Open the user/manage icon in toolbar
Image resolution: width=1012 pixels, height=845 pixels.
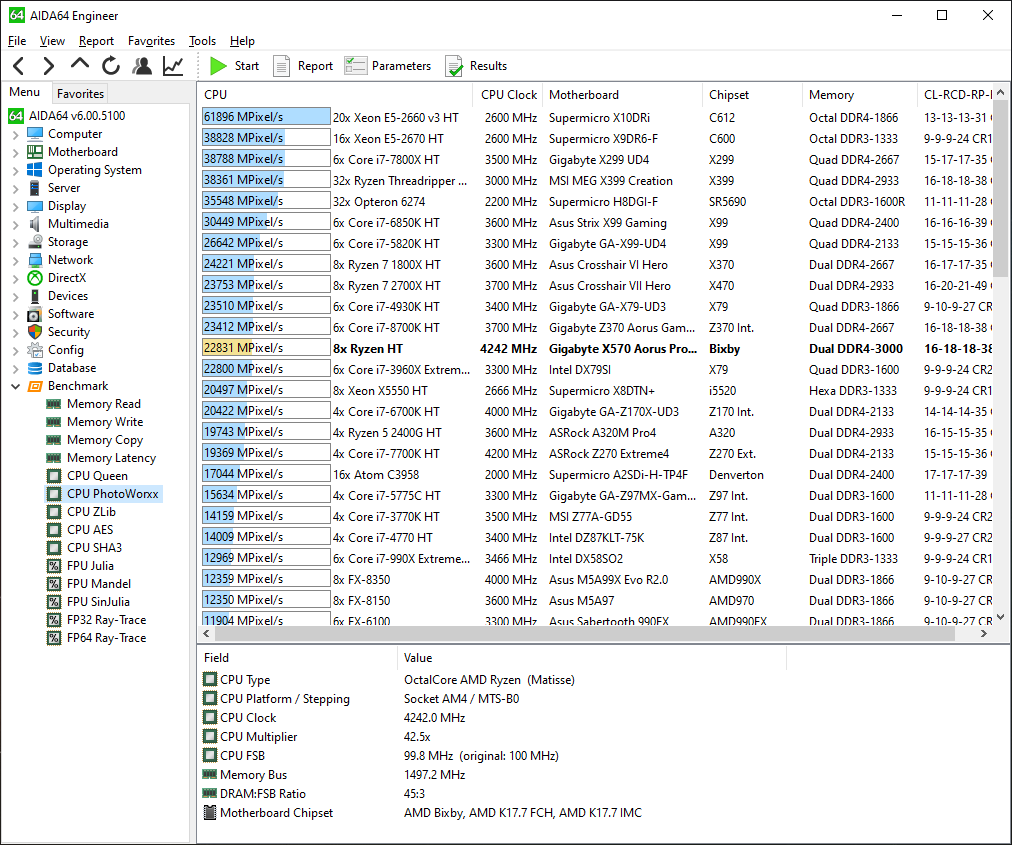click(142, 66)
